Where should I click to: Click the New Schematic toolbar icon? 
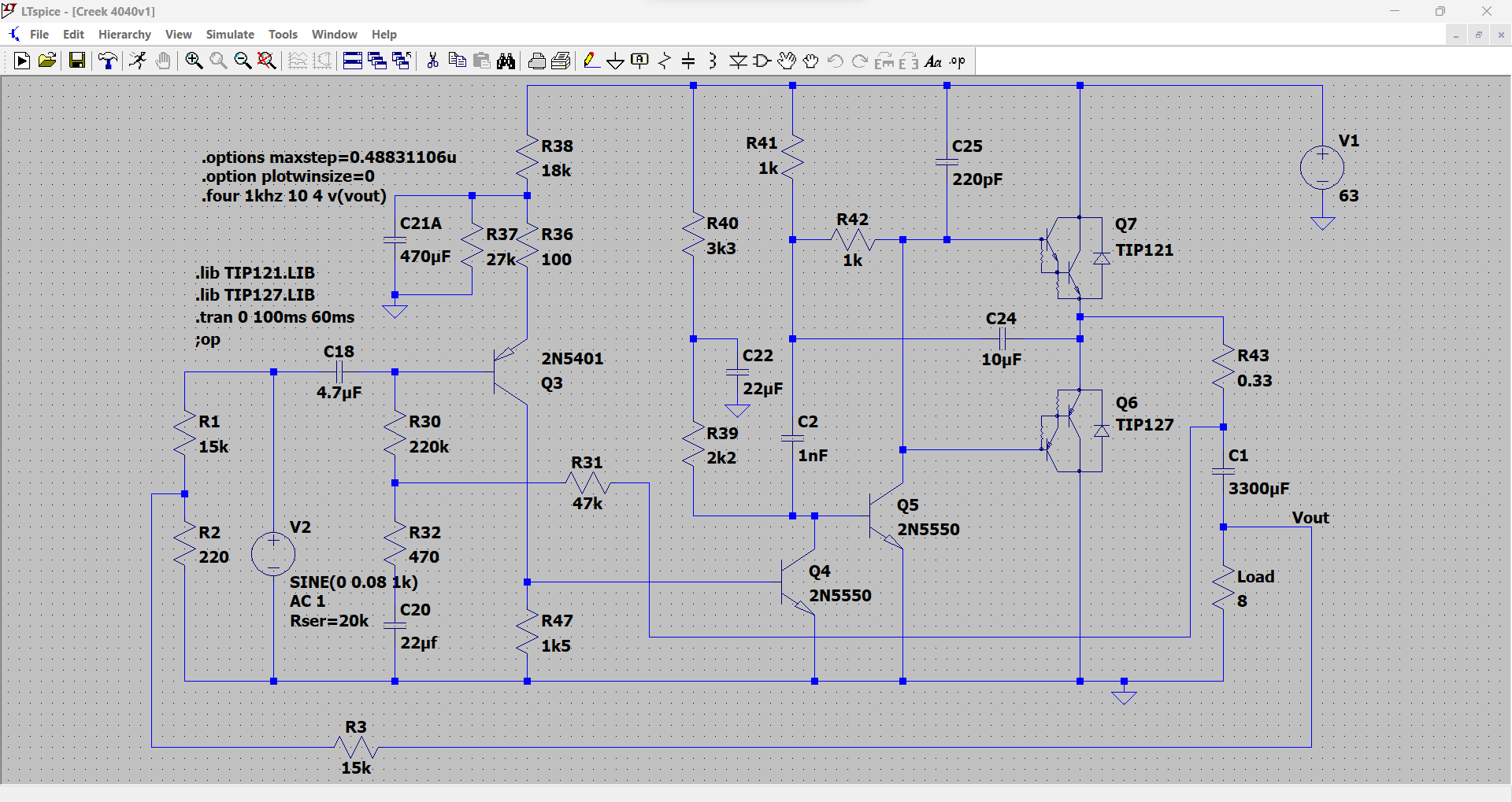pos(22,61)
